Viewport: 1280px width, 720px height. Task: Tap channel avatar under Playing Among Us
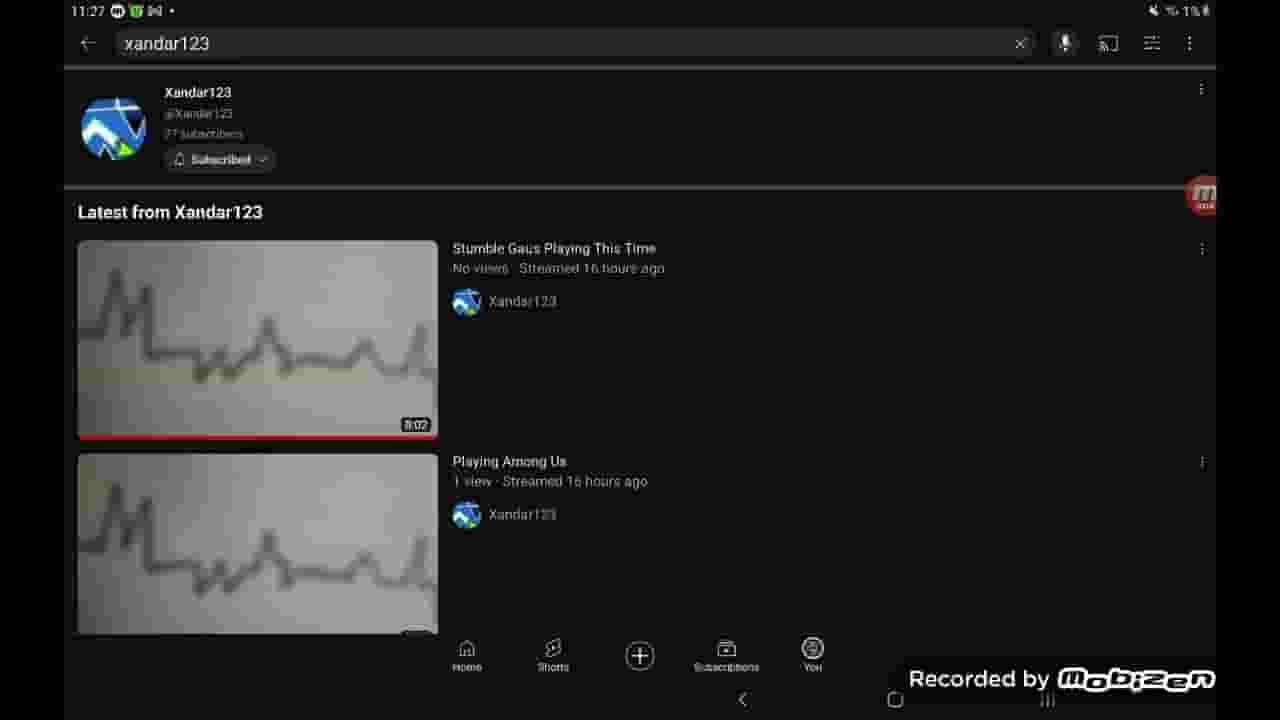467,515
